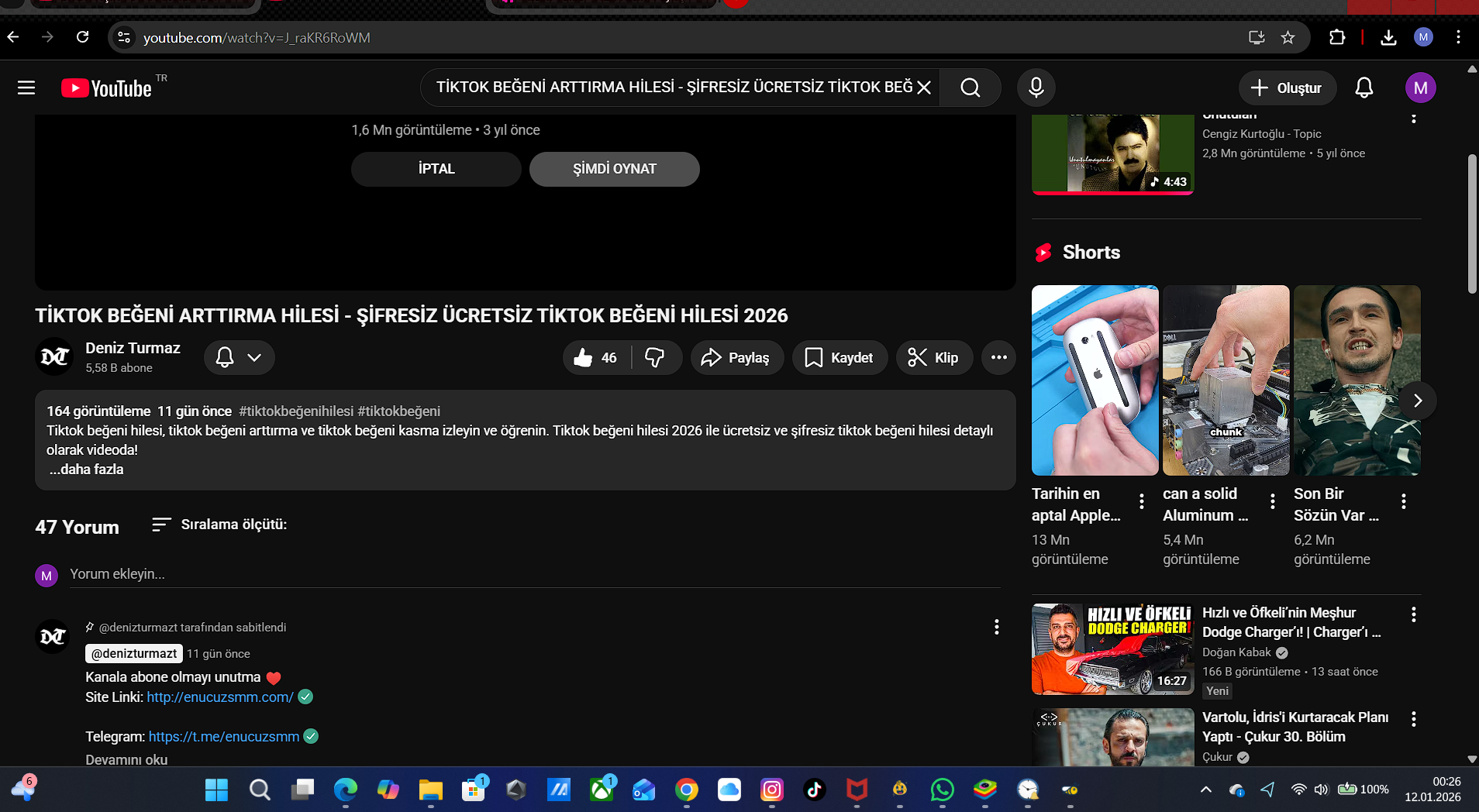The image size is (1479, 812).
Task: Show hidden system tray icons chevron
Action: tap(1205, 790)
